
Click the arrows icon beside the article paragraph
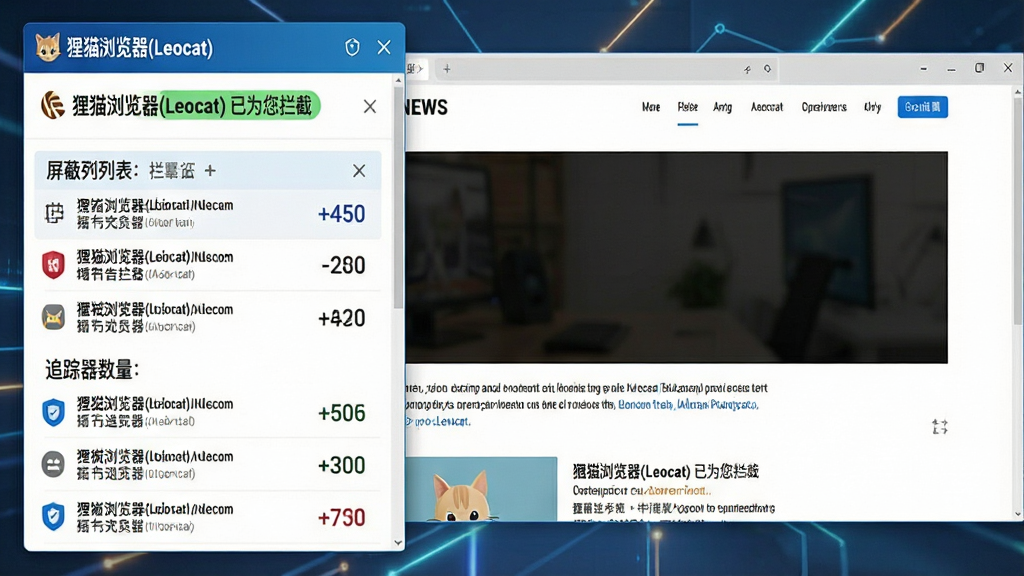940,426
